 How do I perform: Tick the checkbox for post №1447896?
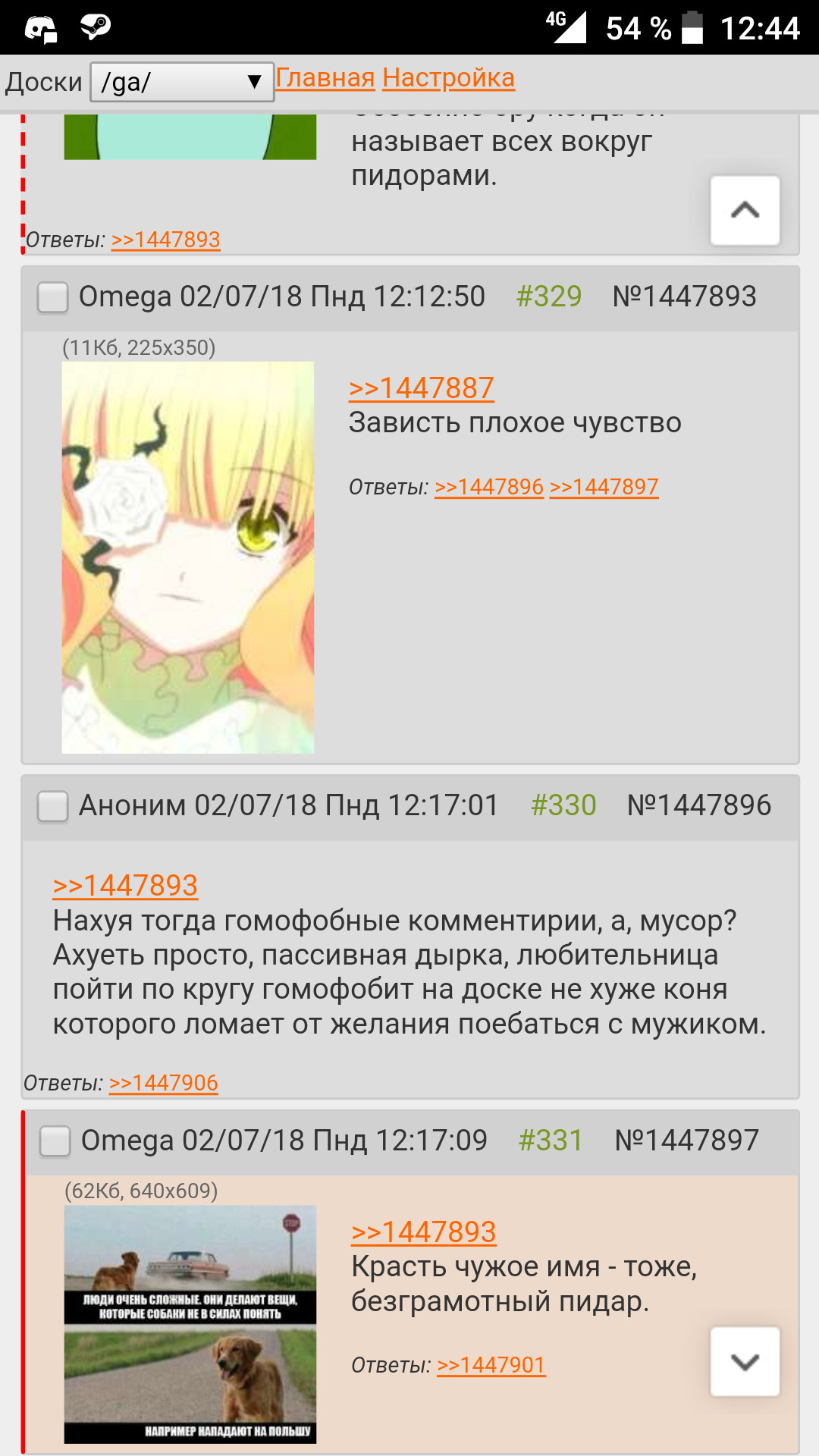click(53, 806)
